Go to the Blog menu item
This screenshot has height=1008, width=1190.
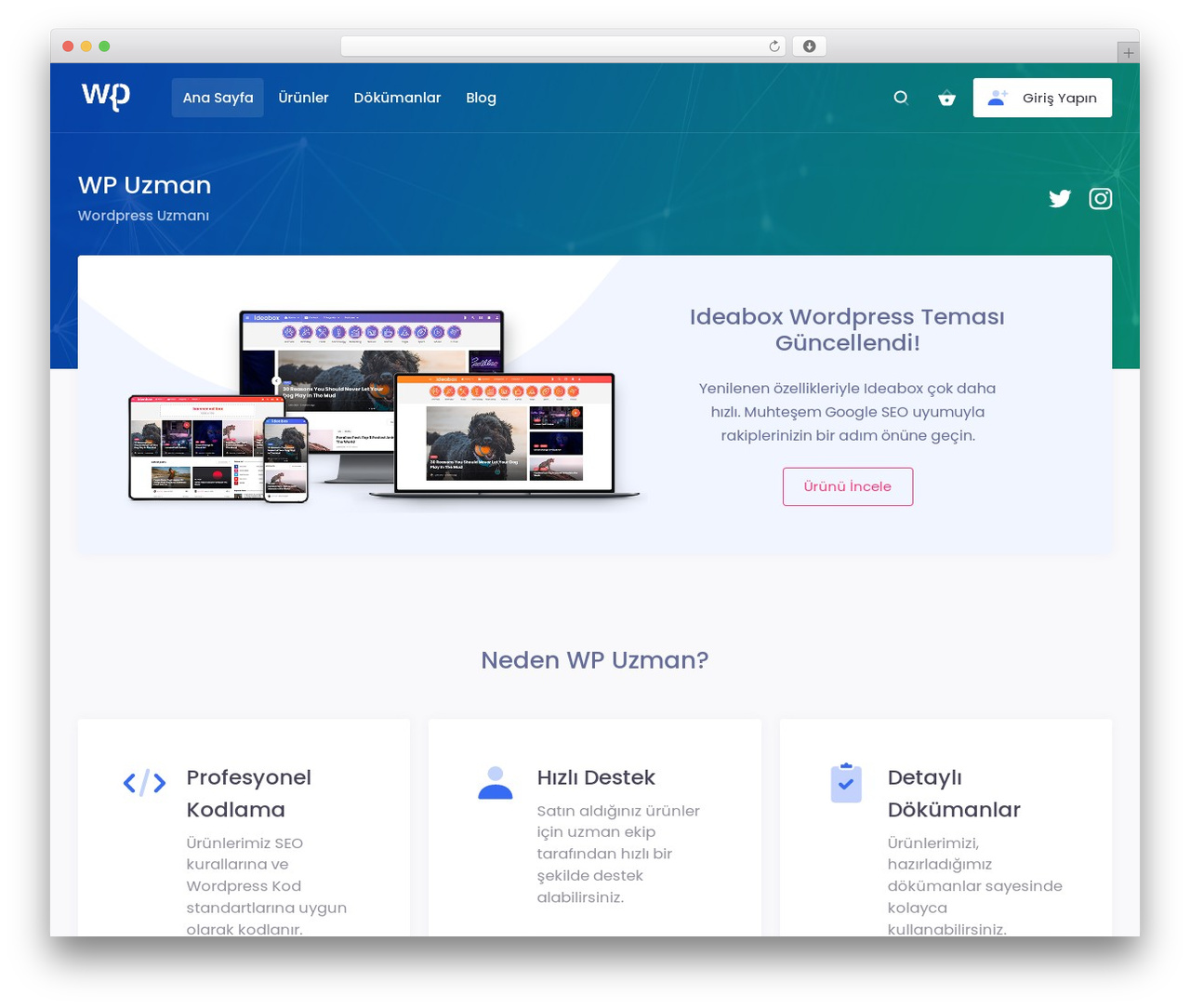[x=481, y=98]
